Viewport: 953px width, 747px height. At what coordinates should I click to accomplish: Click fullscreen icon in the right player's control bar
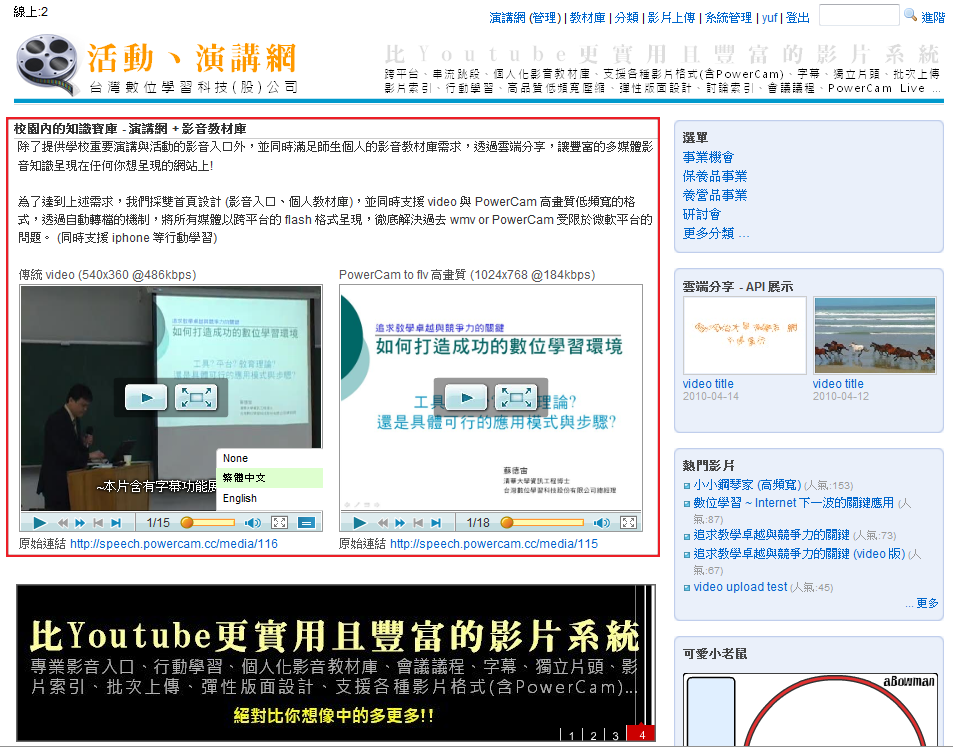[628, 523]
